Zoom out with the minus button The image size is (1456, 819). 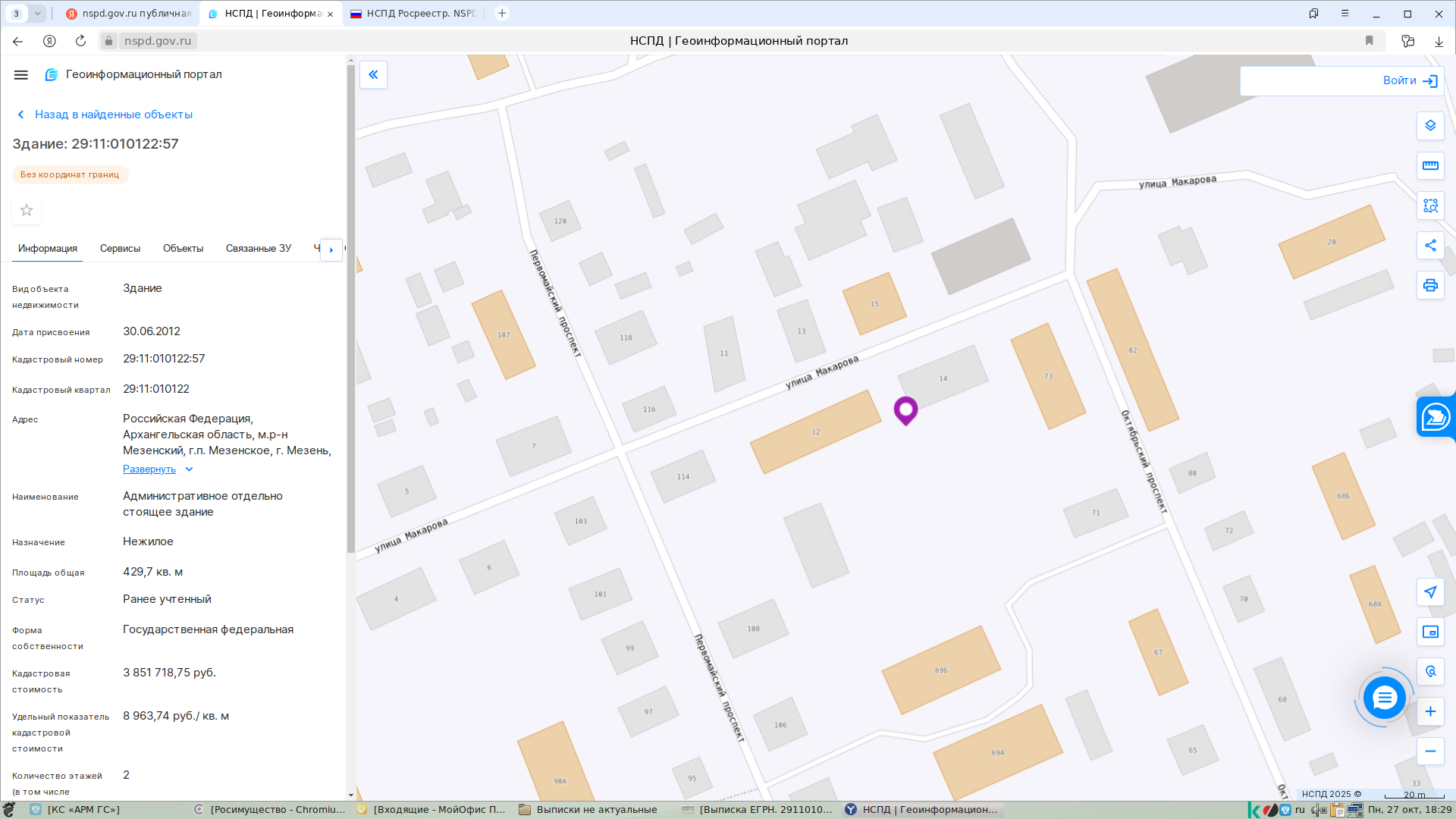[x=1430, y=752]
